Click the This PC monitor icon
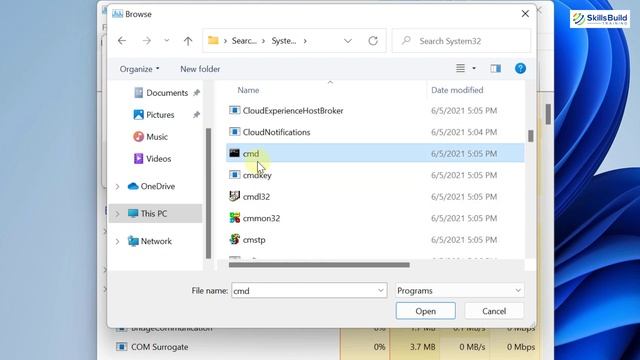640x360 pixels. (x=133, y=213)
